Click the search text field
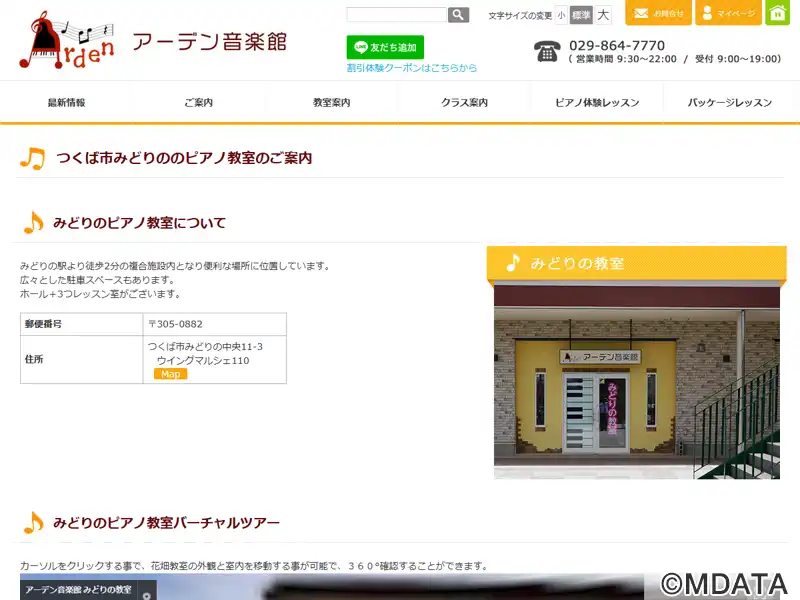 [x=396, y=15]
